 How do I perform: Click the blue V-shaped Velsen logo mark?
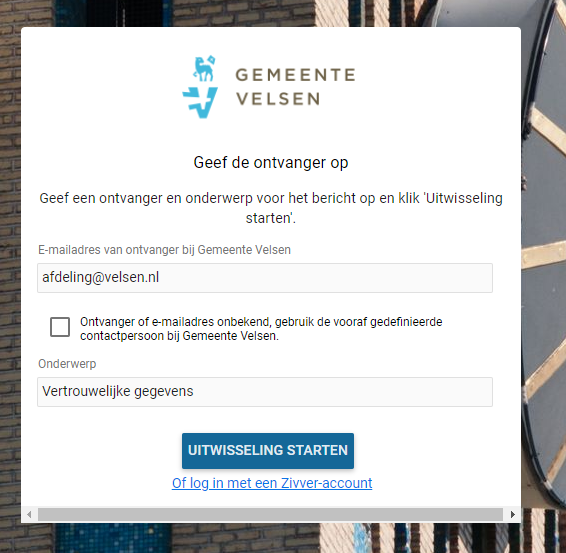200,103
